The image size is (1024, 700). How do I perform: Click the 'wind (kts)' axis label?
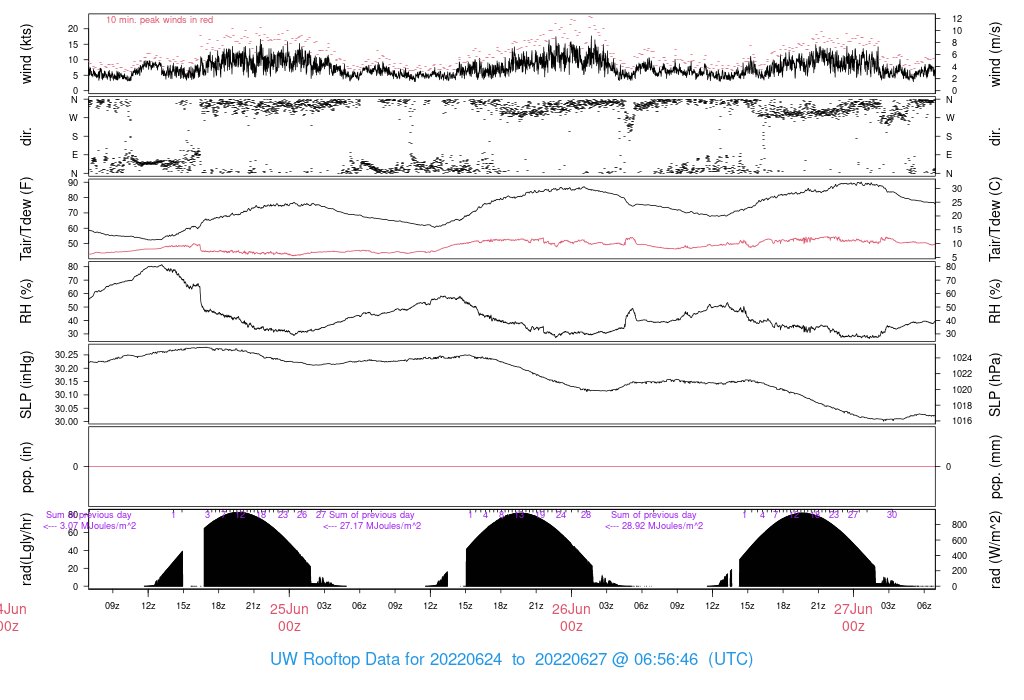(26, 54)
